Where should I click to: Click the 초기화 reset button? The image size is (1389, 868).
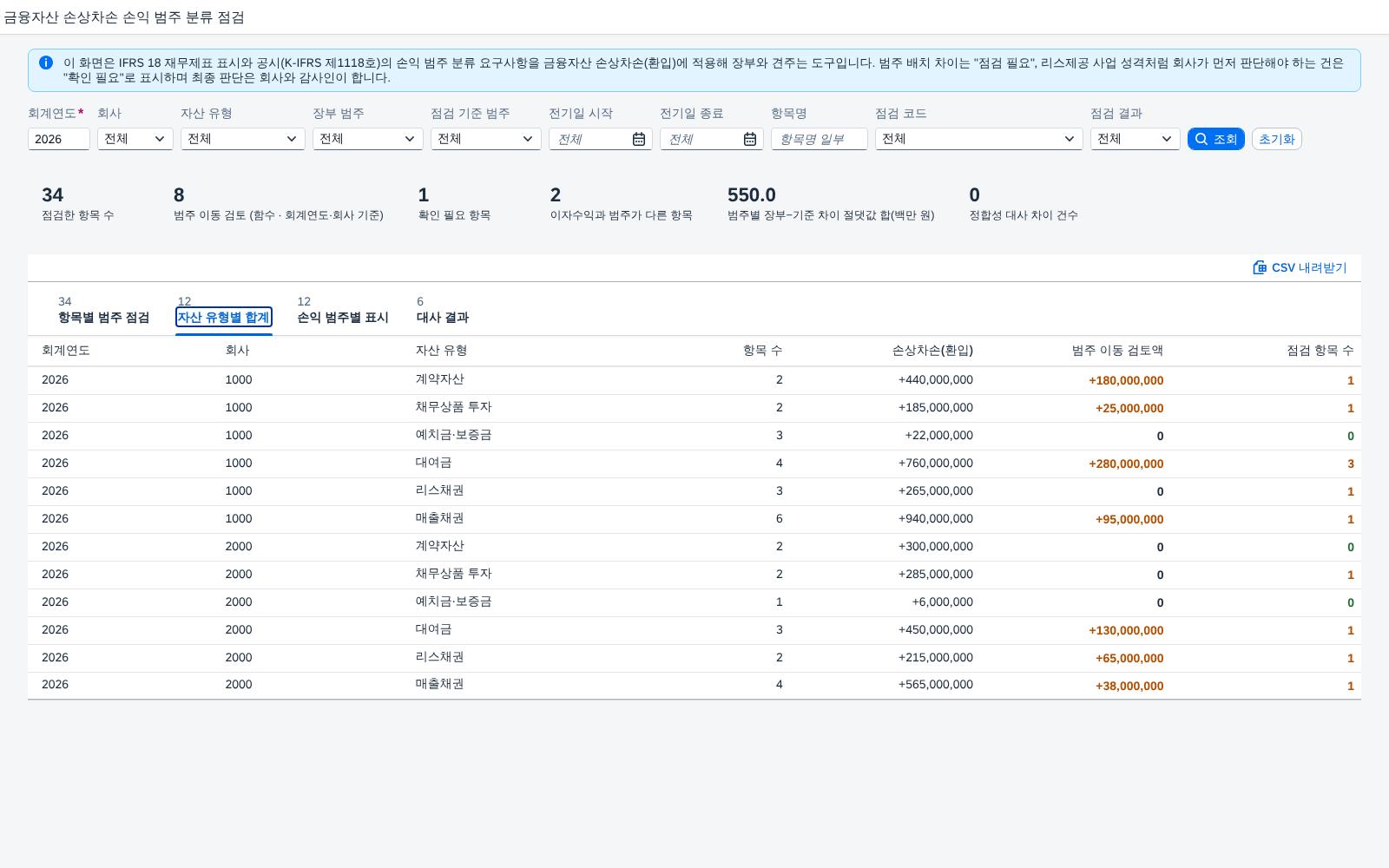click(1277, 139)
